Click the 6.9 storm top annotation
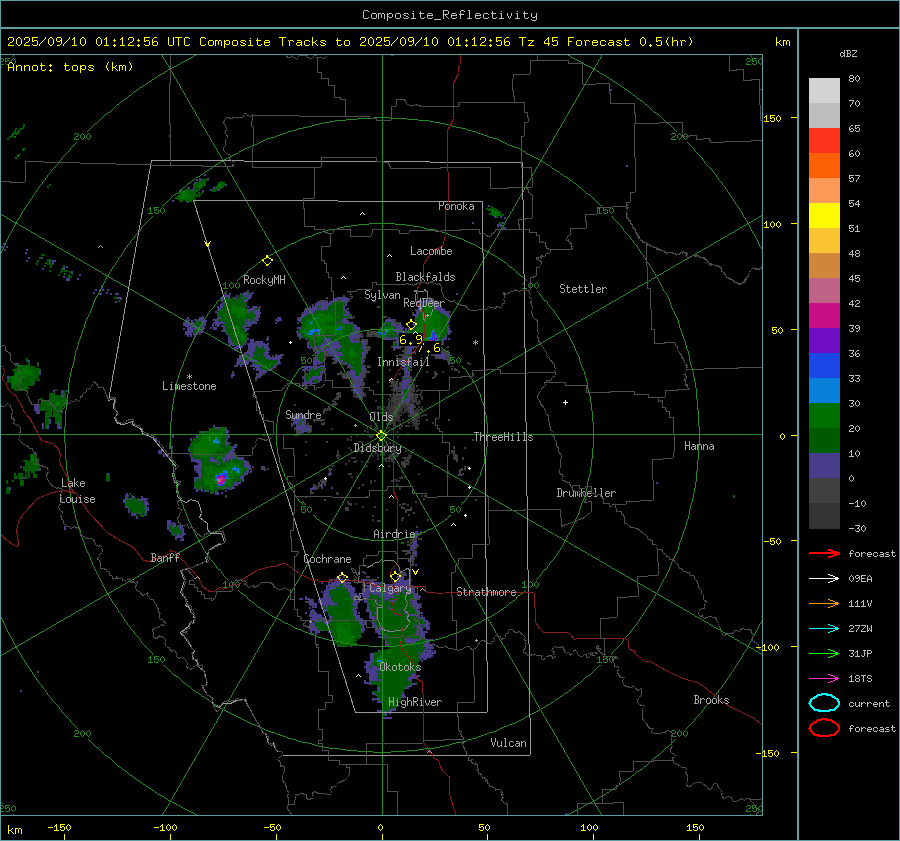The width and height of the screenshot is (900, 841). 410,339
